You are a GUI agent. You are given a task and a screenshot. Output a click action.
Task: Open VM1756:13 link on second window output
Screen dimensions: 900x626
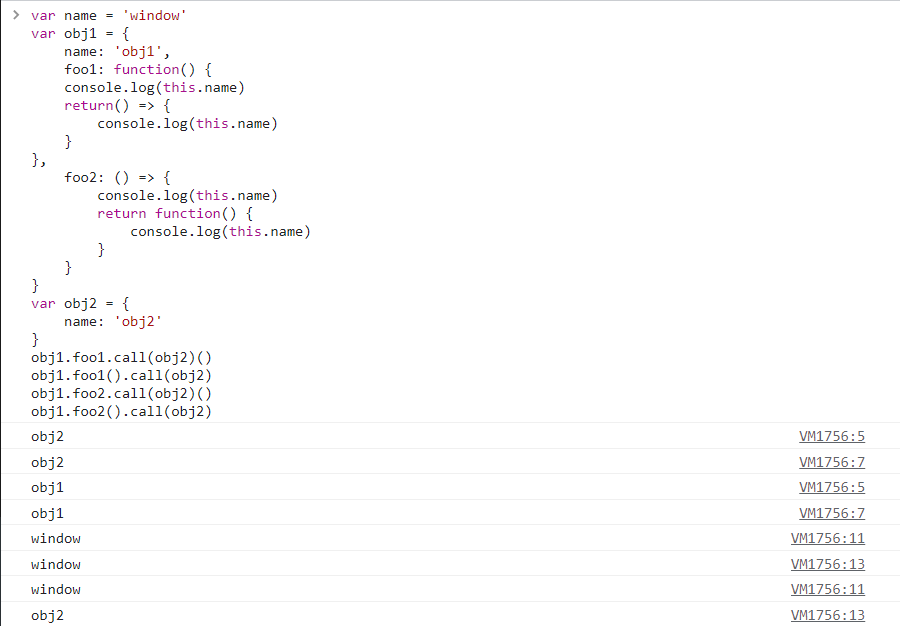827,564
